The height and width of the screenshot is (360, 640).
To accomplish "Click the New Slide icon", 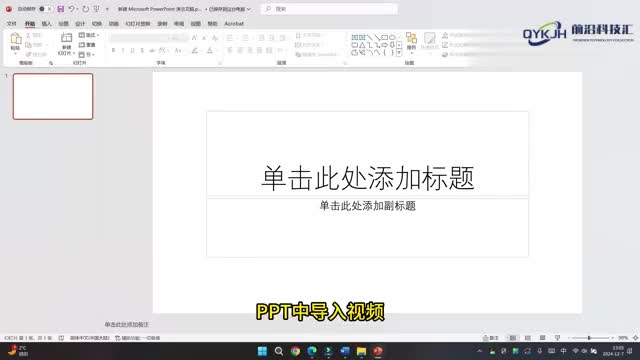I will point(66,38).
